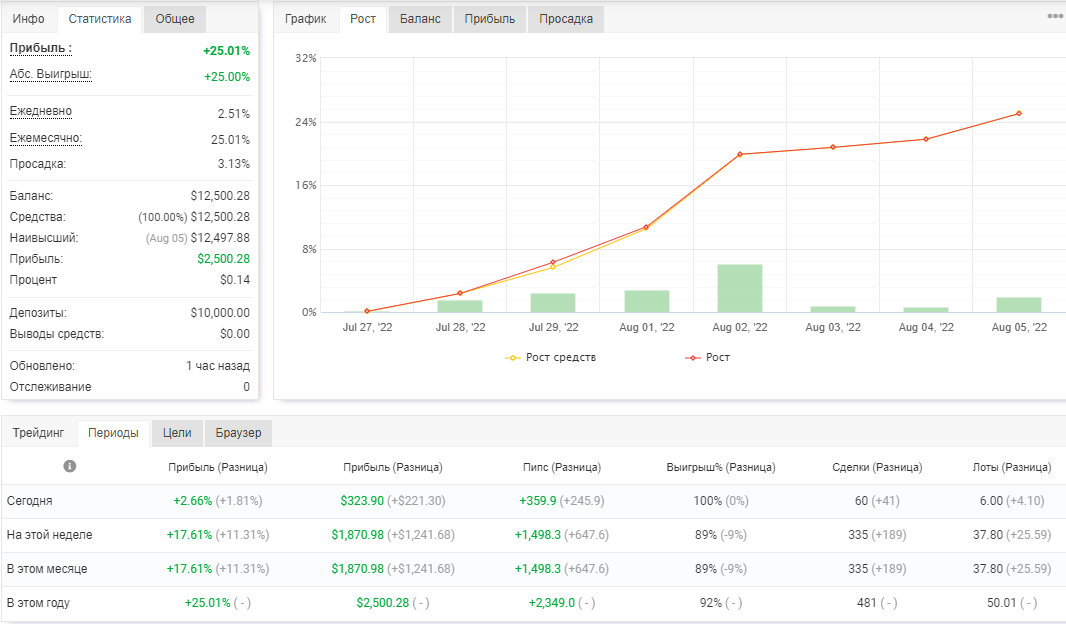
Task: Click the Прибыль underlined label in statistics
Action: pyautogui.click(x=41, y=48)
